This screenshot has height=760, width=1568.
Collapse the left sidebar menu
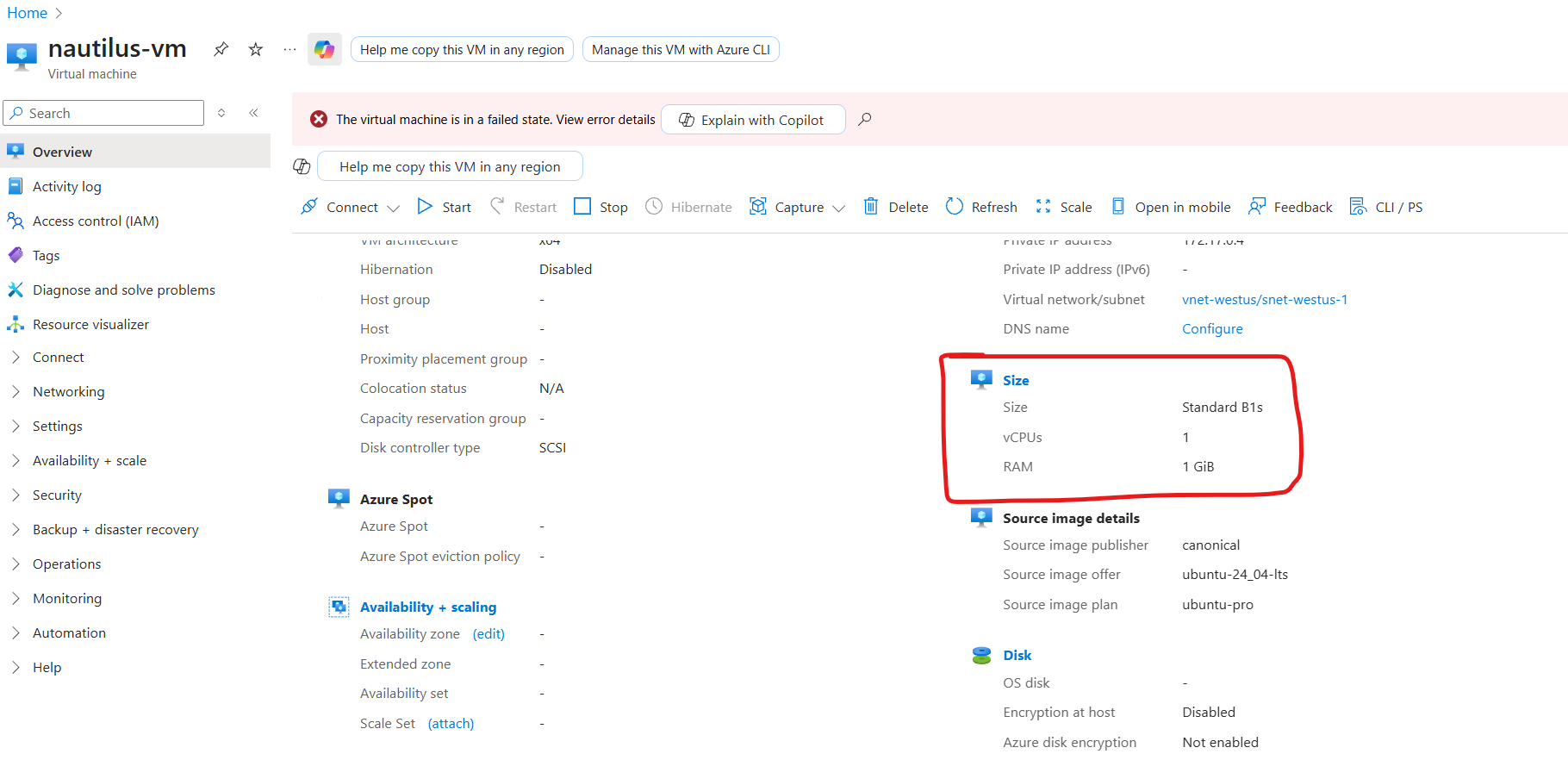[253, 113]
